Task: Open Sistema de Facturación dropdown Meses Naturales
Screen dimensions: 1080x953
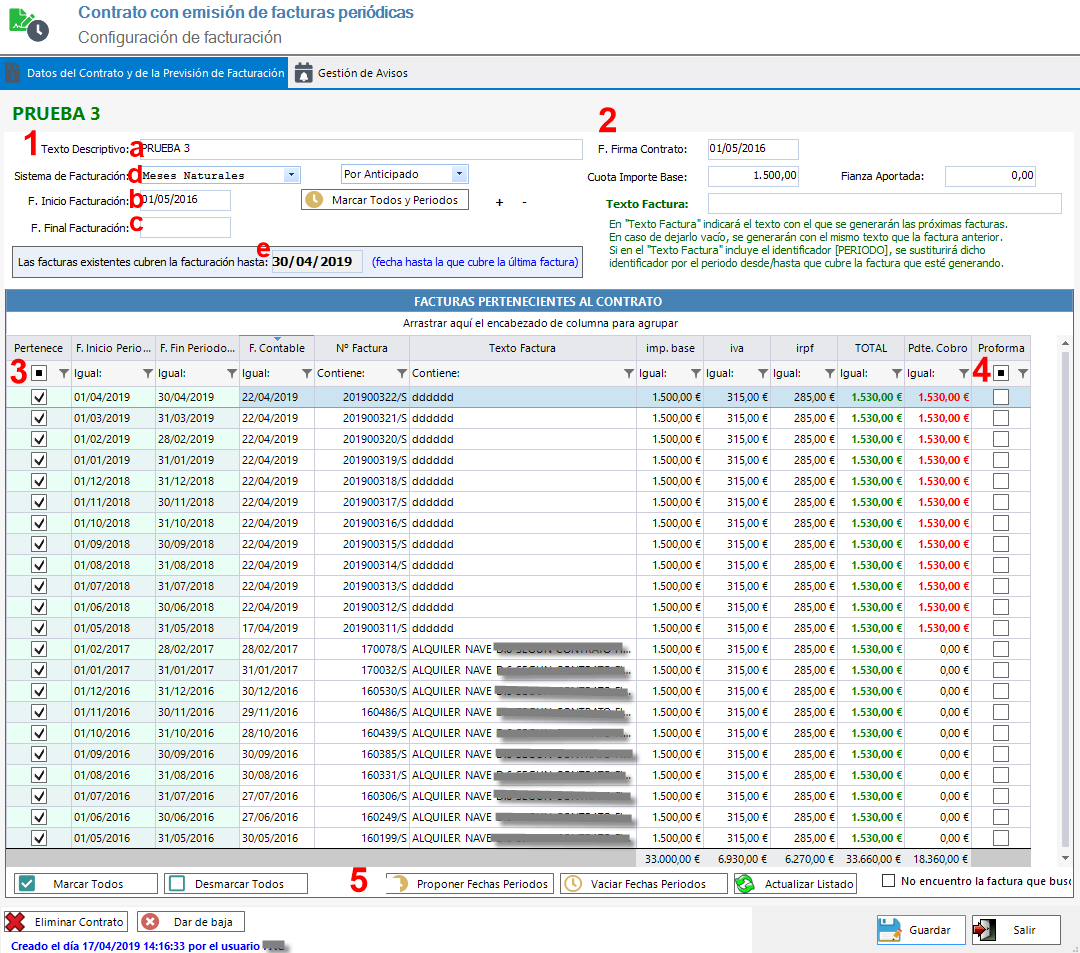Action: 291,175
